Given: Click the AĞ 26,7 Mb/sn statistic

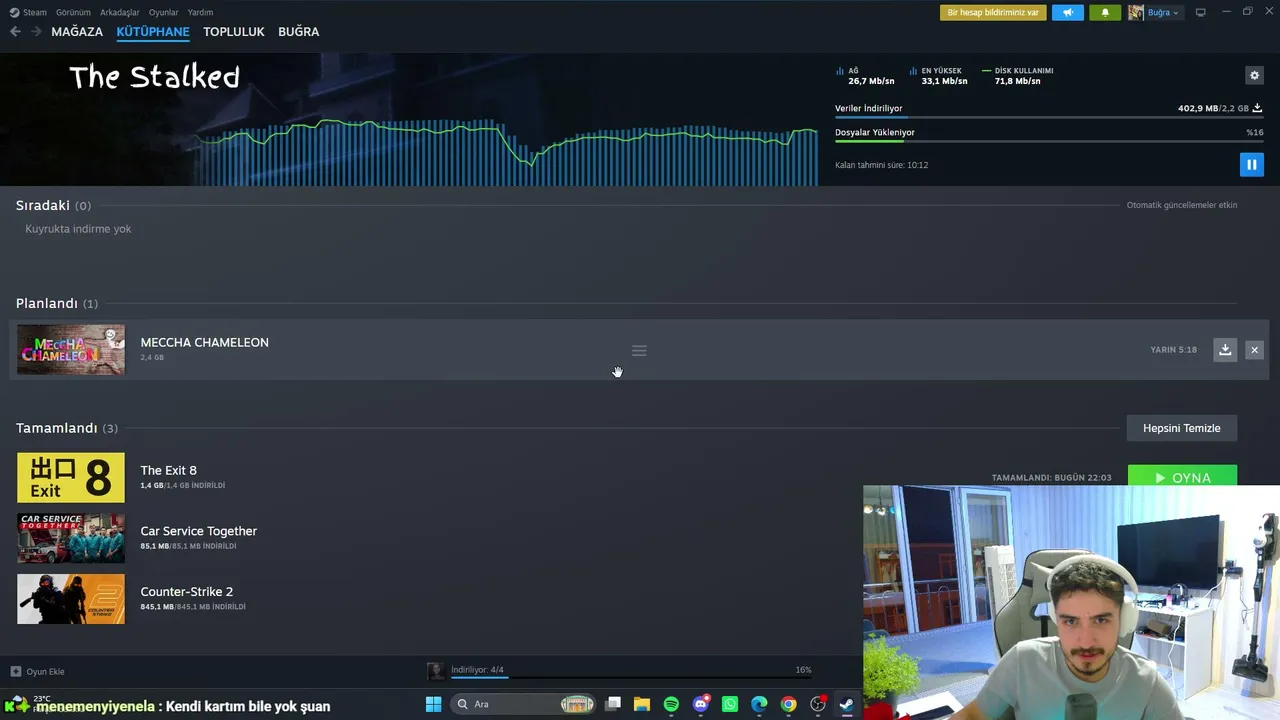Looking at the screenshot, I should click(865, 76).
